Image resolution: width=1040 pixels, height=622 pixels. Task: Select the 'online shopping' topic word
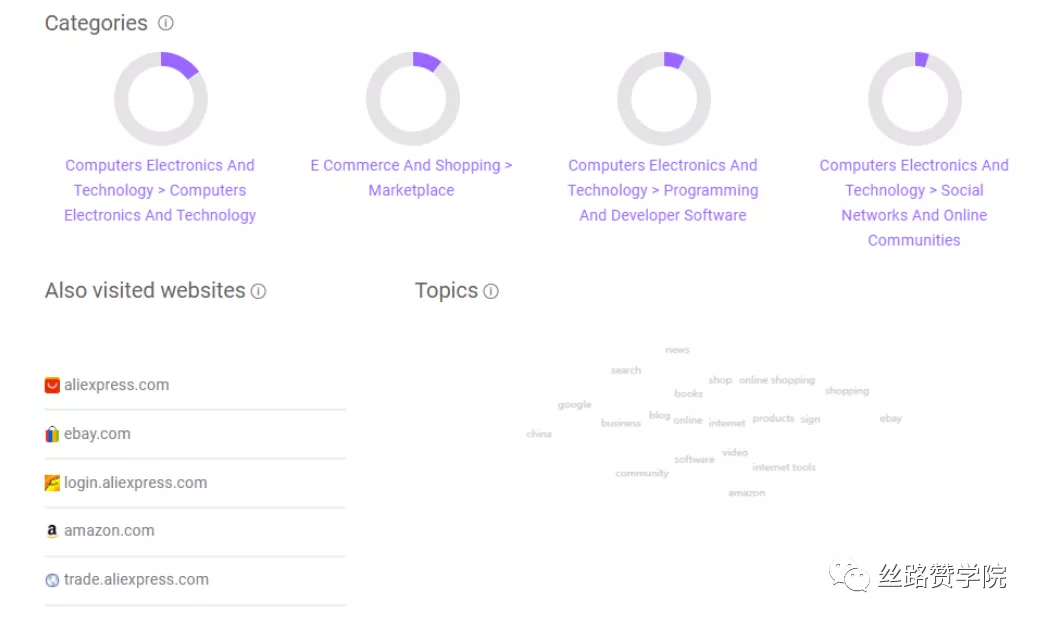(x=777, y=380)
